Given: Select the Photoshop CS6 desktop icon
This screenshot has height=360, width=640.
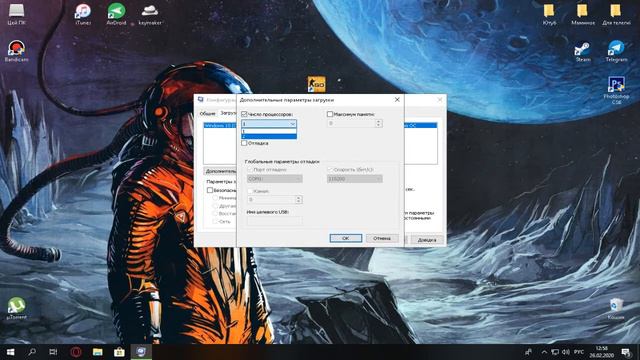Looking at the screenshot, I should [x=616, y=90].
